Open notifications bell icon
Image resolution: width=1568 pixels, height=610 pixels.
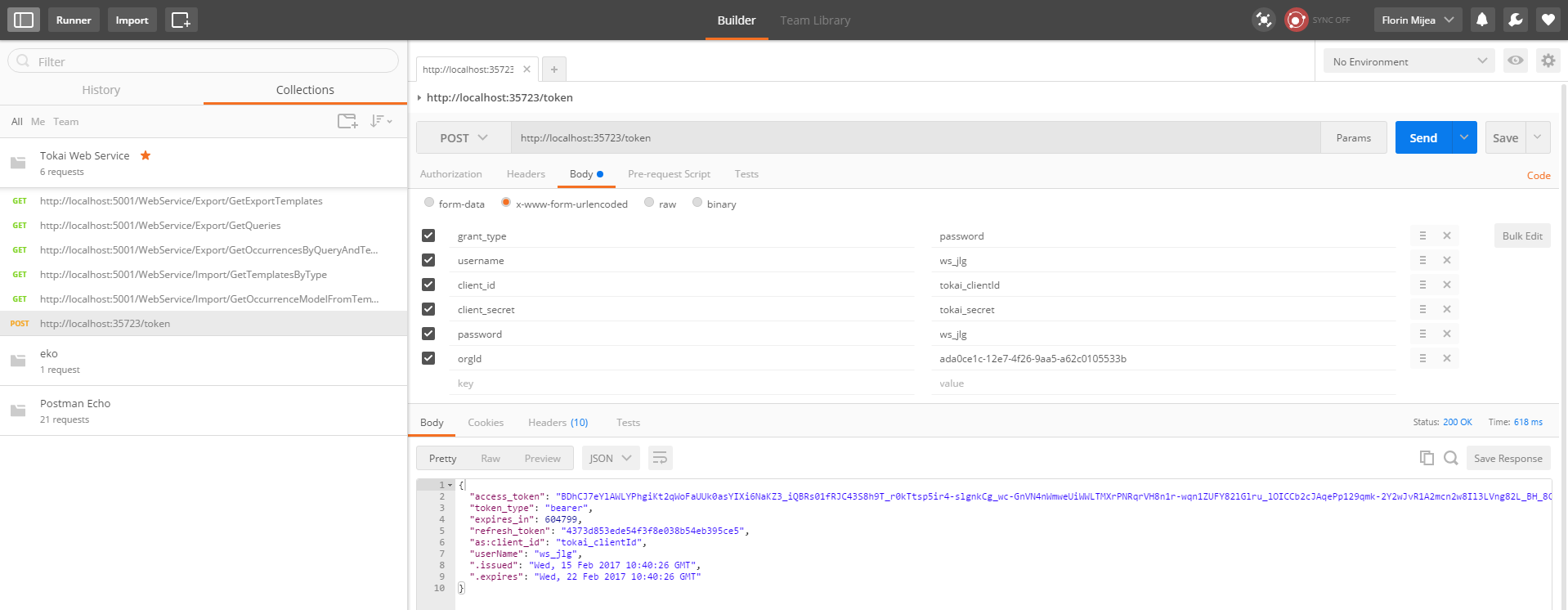[x=1482, y=20]
